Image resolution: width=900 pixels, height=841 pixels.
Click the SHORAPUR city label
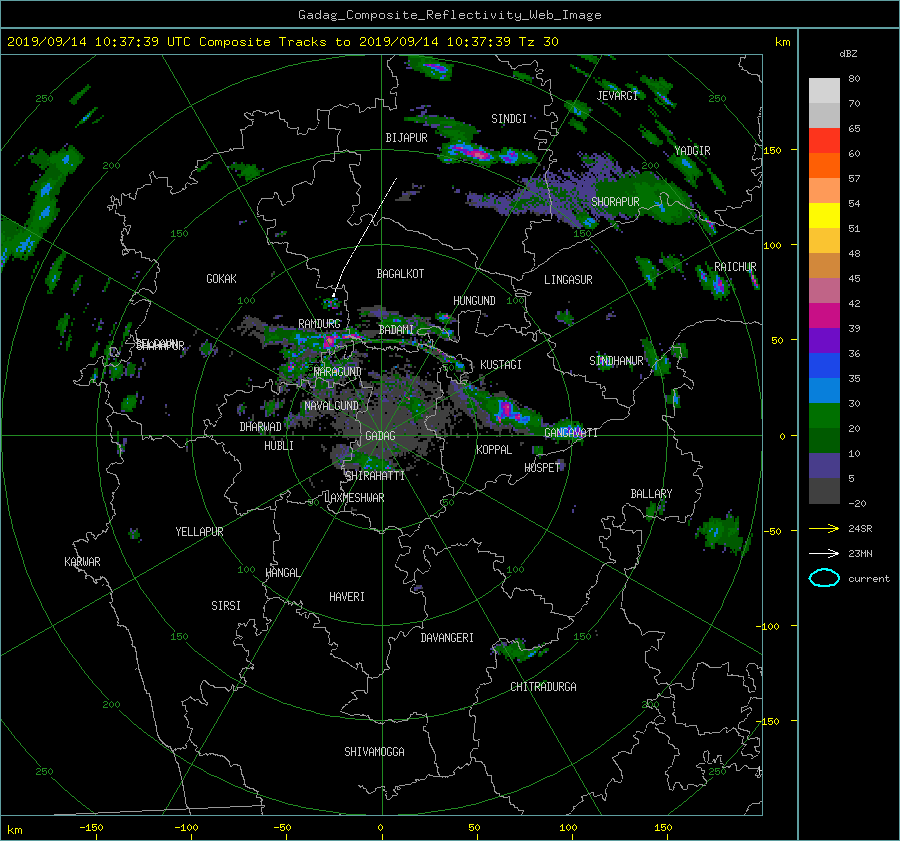615,202
